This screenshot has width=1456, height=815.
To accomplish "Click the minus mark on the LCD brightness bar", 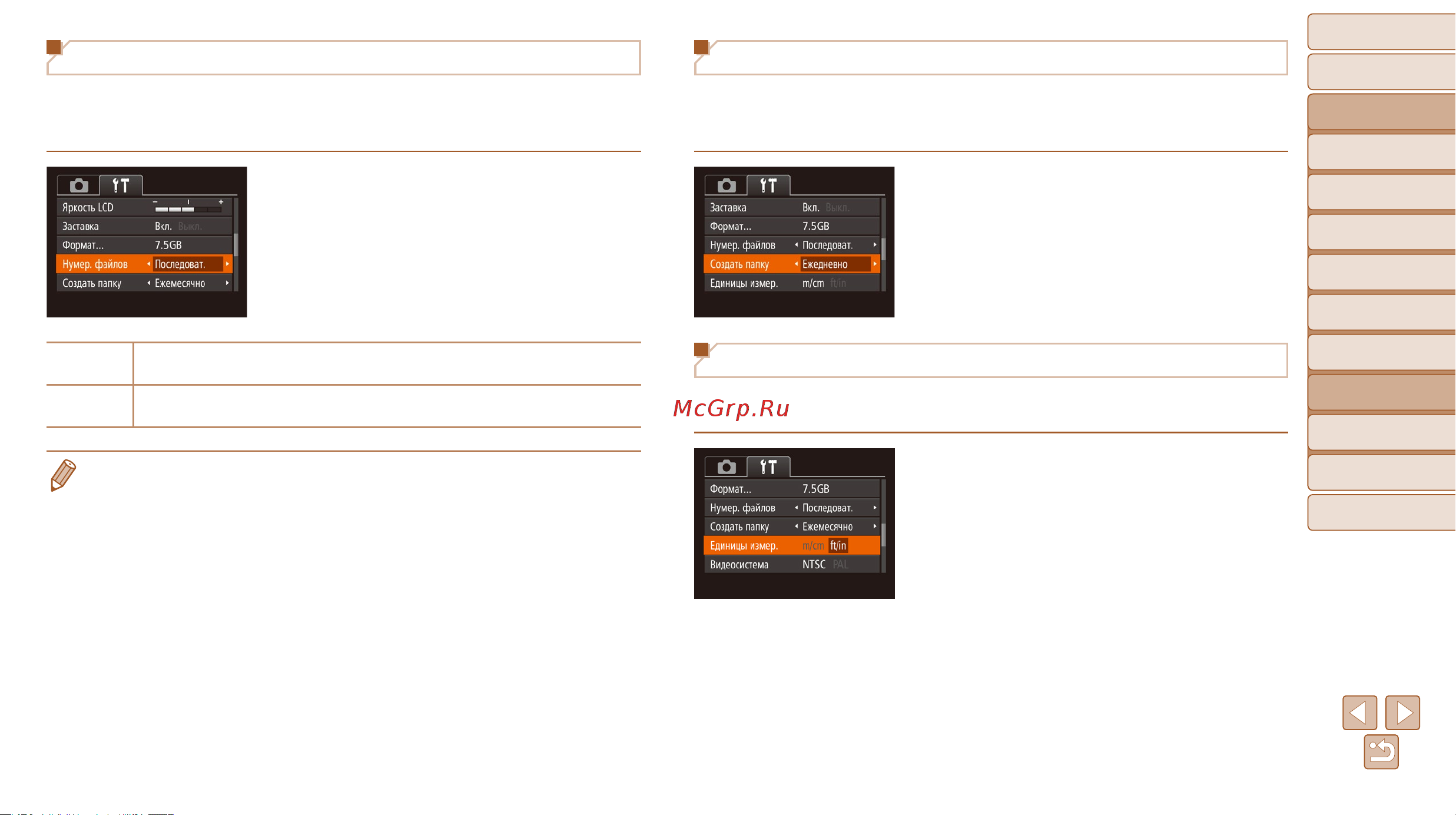I will pyautogui.click(x=155, y=202).
